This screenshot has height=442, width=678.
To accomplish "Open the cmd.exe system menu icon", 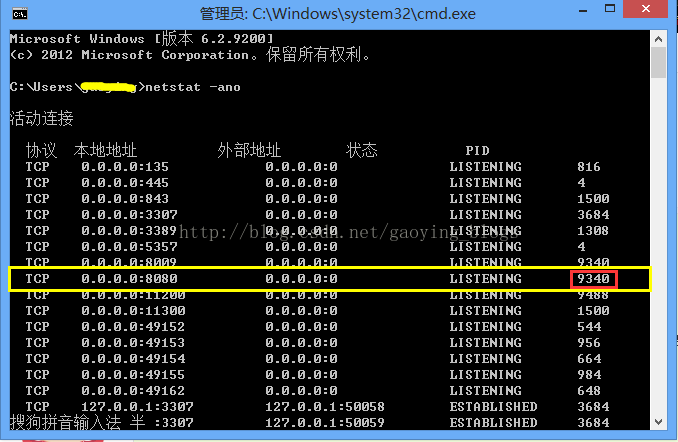I will coord(20,14).
